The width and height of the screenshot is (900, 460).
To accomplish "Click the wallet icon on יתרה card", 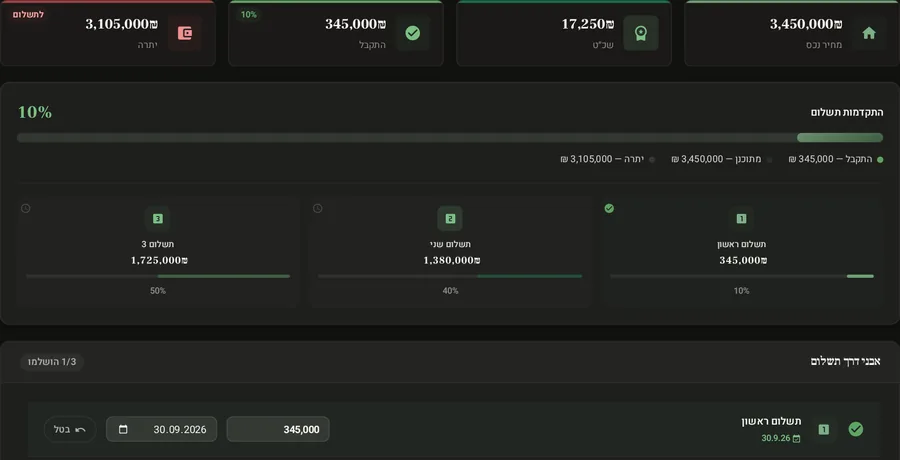I will [x=185, y=33].
